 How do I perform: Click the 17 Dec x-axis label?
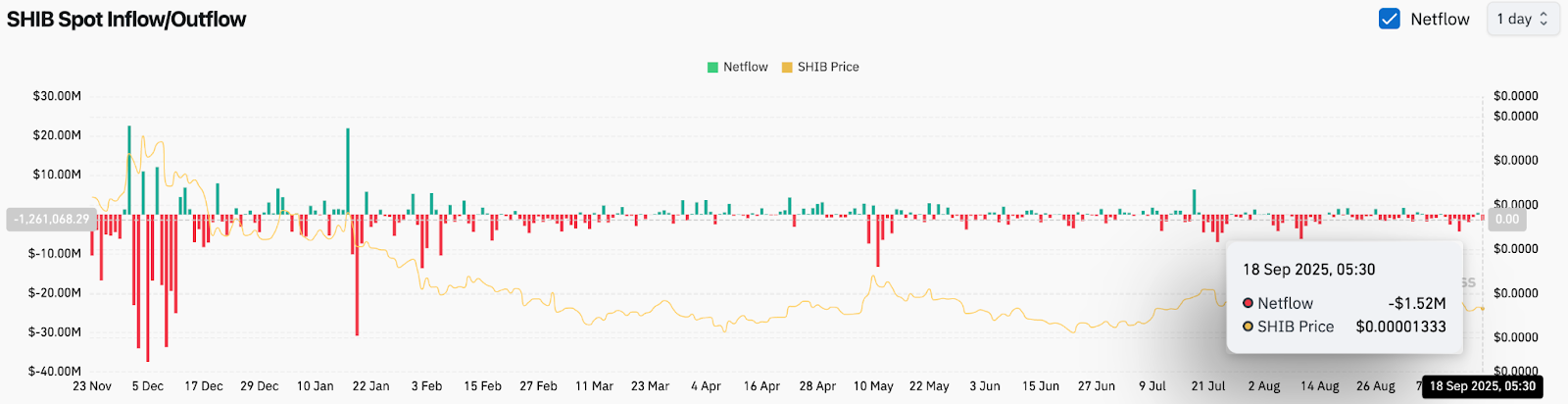pos(204,386)
